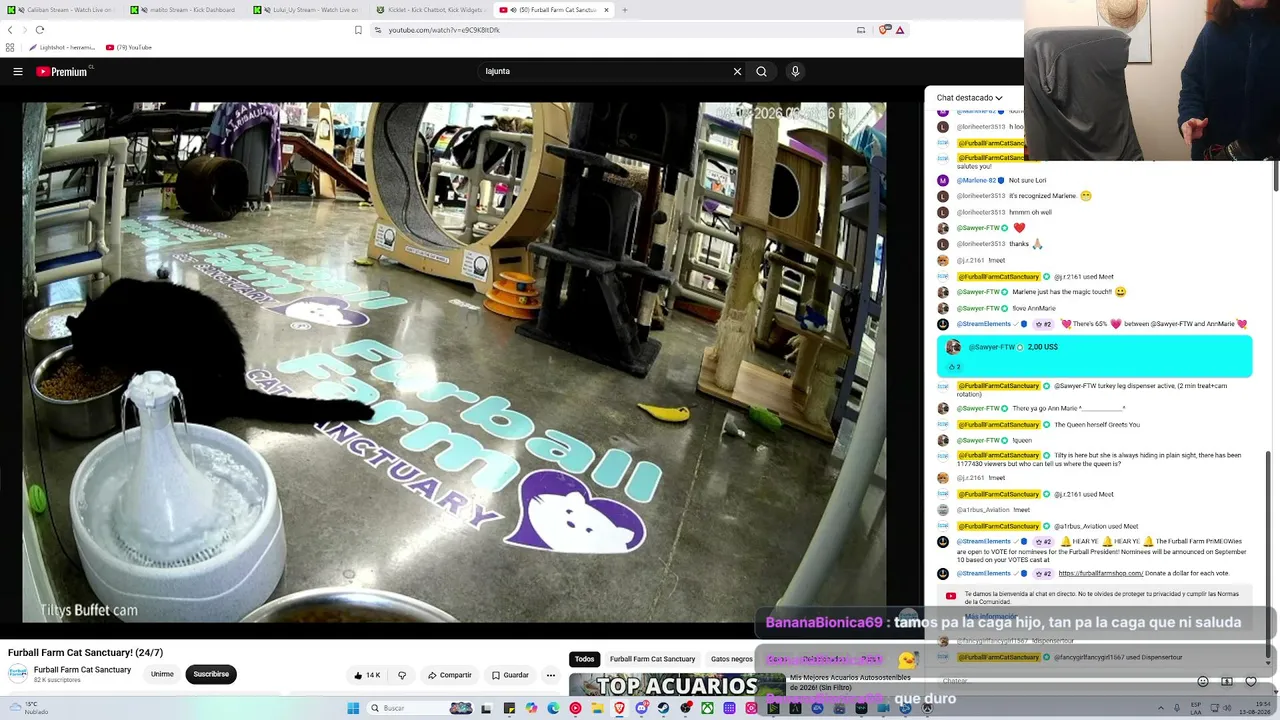Switch to the Kicklet Kick Chatbot tab

tap(431, 10)
